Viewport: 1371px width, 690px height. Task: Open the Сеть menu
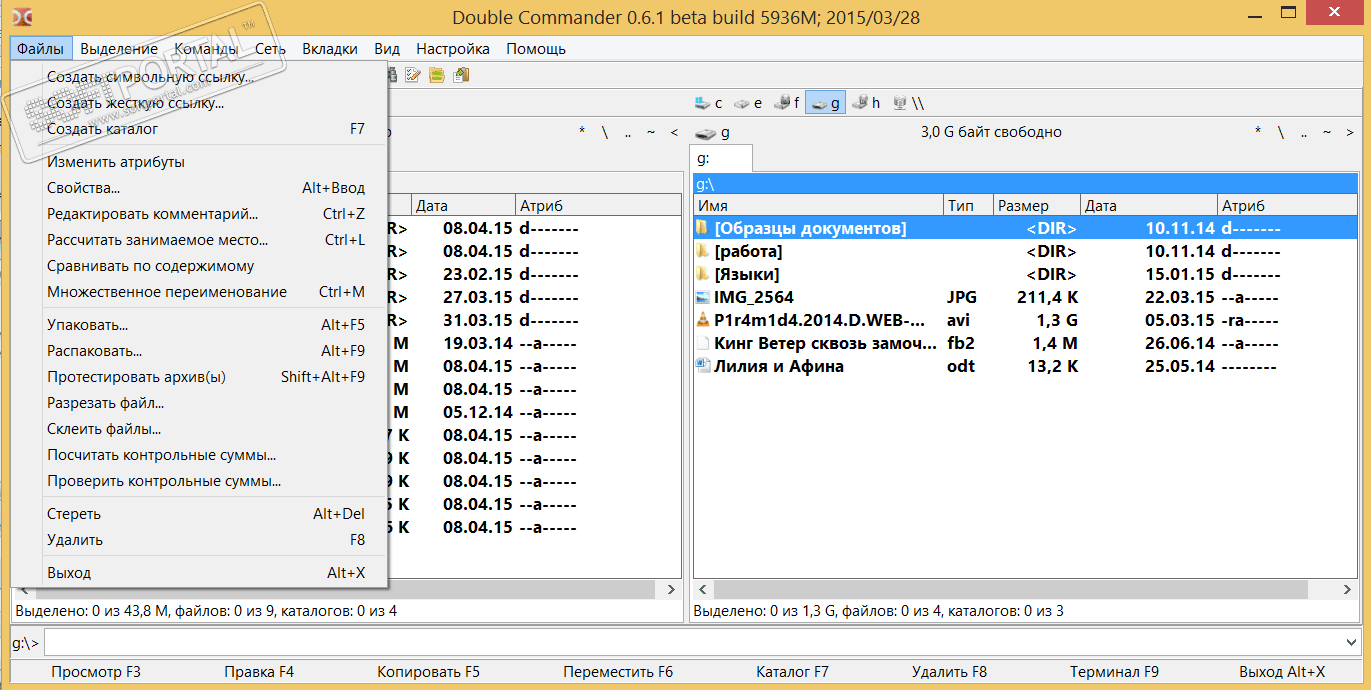[x=270, y=48]
